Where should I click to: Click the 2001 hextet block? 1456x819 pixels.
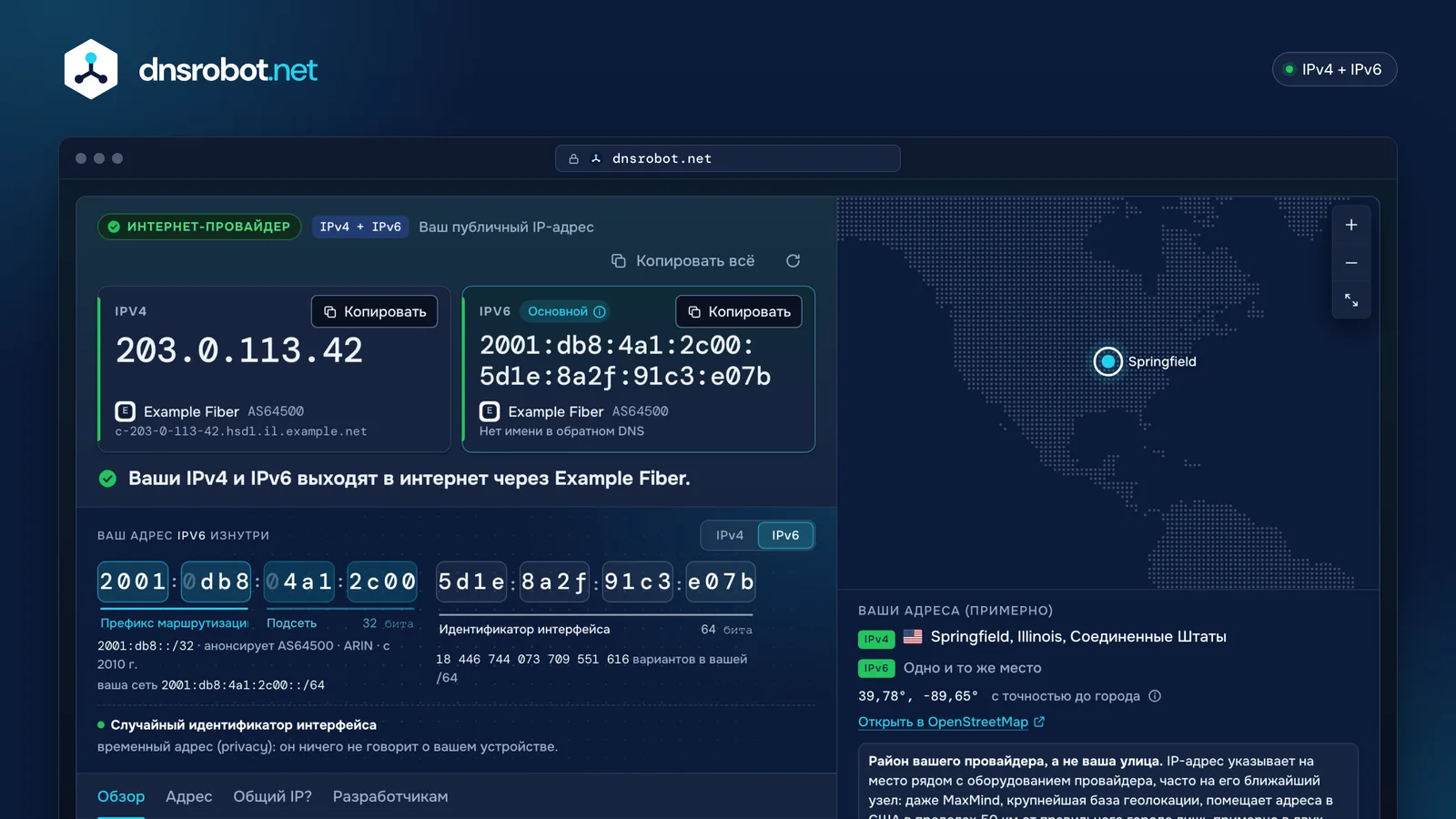click(x=133, y=581)
